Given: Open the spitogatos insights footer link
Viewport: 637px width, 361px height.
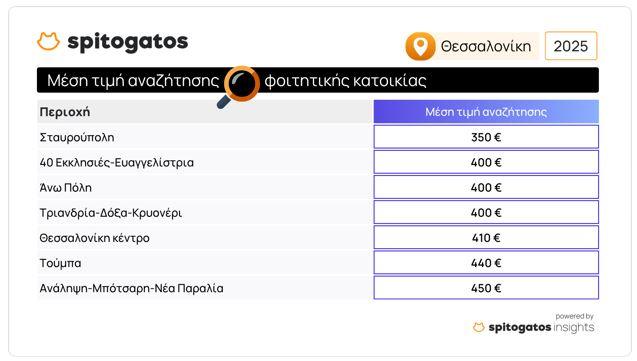Looking at the screenshot, I should pyautogui.click(x=533, y=324).
